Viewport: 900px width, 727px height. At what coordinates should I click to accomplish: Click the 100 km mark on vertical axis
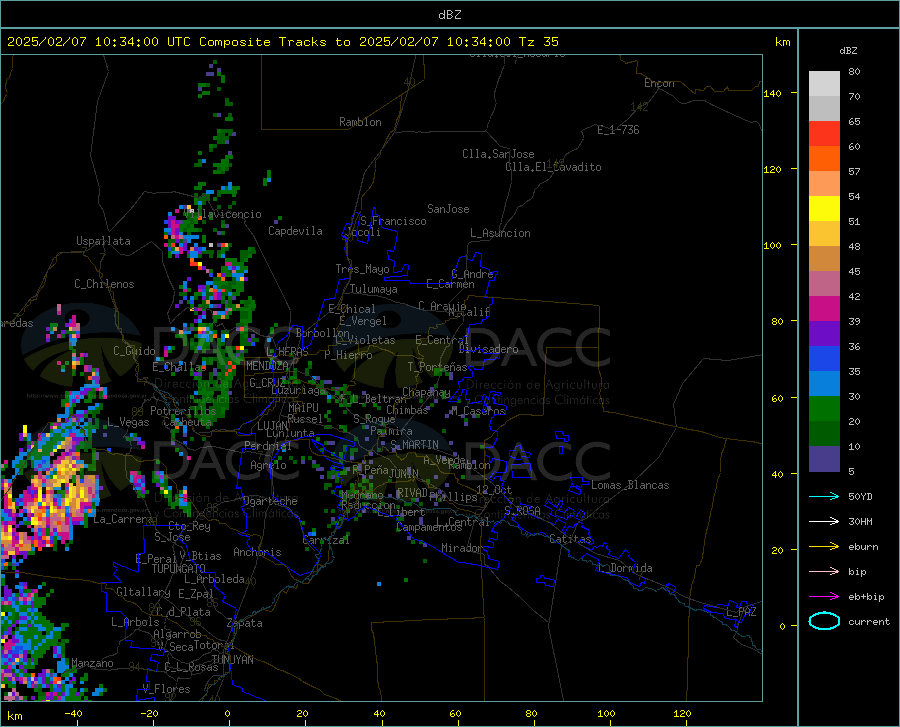click(772, 245)
